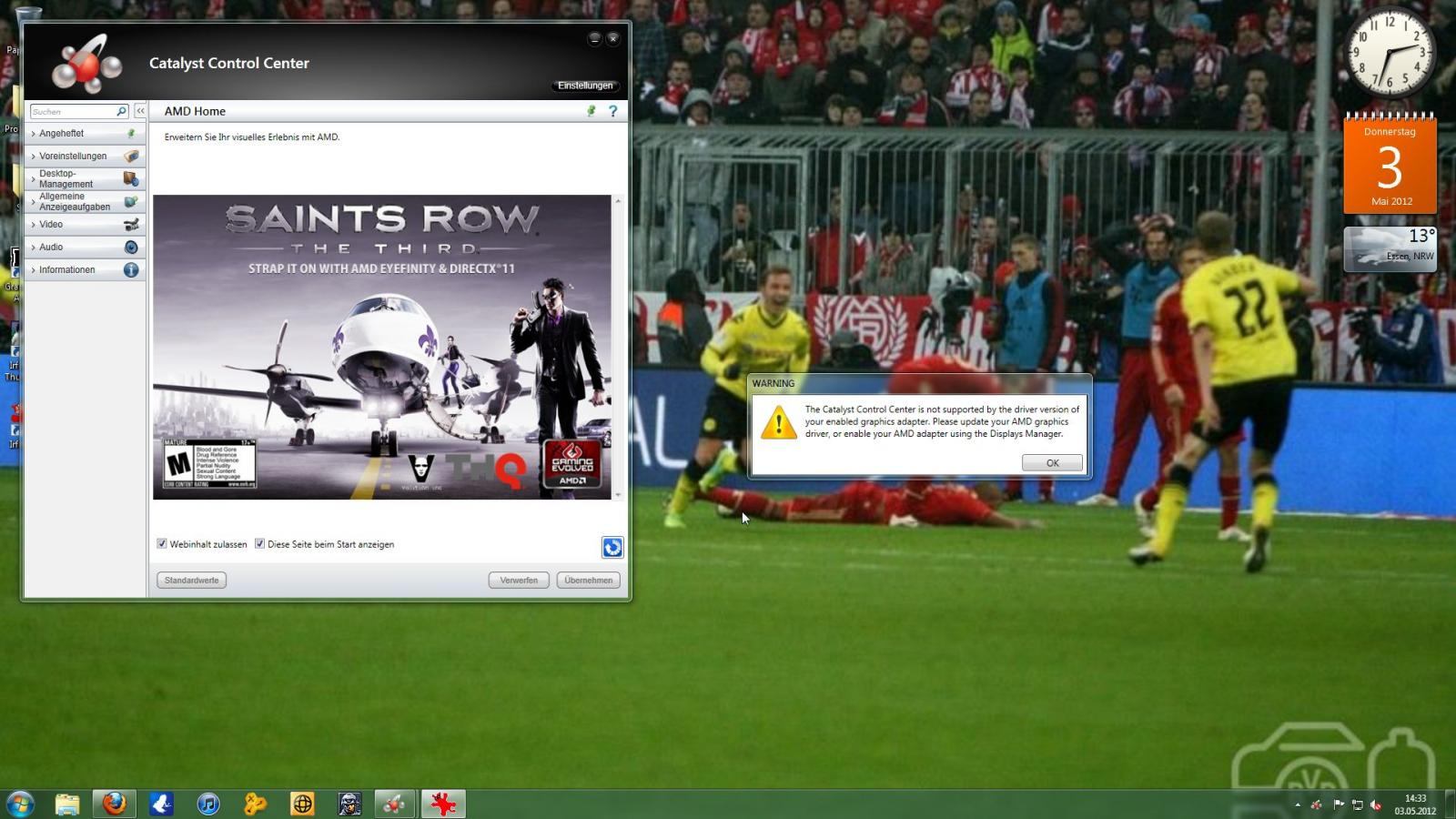Expand the Audio section chevron

click(x=34, y=248)
